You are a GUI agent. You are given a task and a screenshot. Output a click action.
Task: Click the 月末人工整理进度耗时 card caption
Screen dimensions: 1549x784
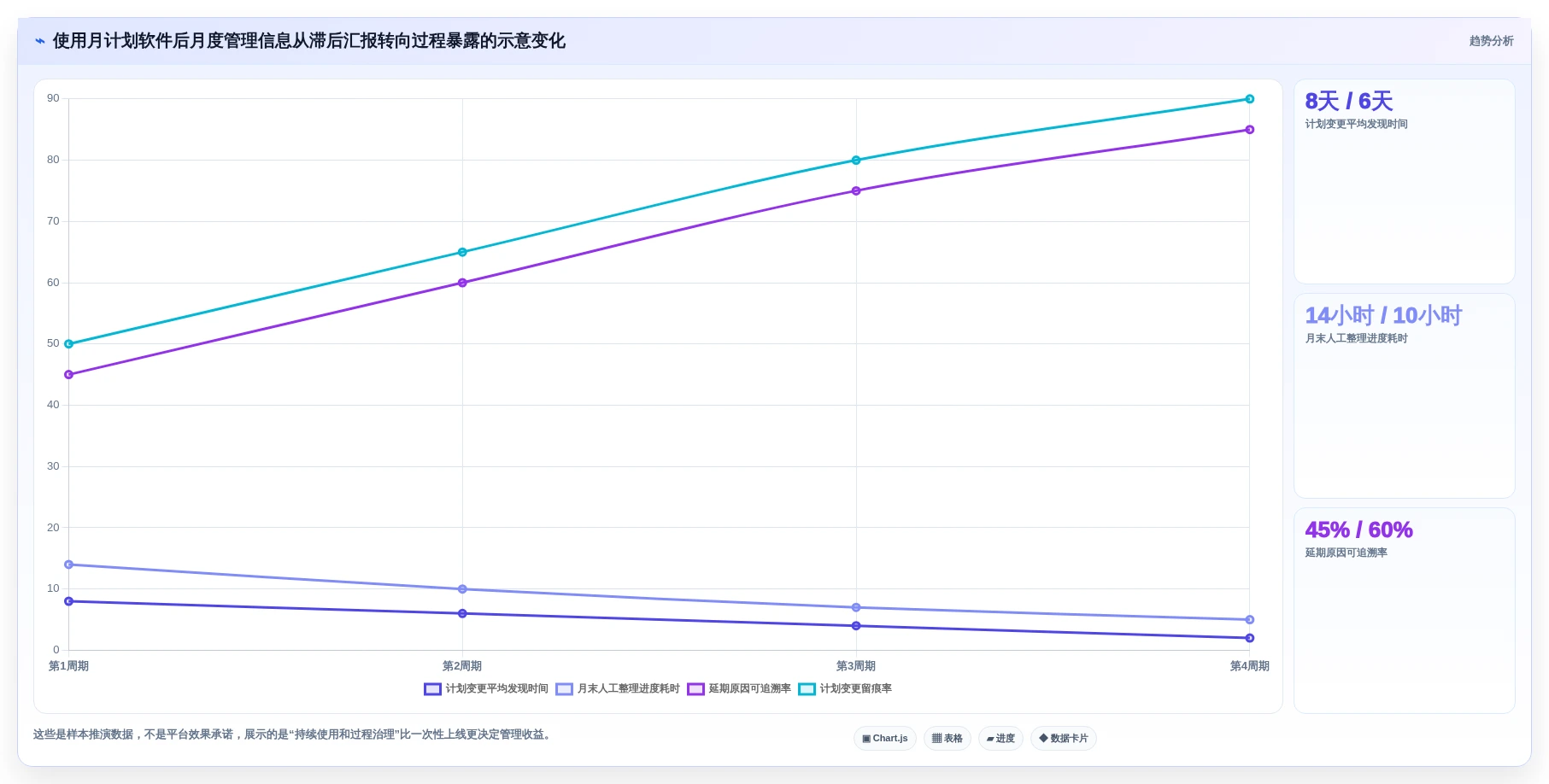[x=1356, y=338]
